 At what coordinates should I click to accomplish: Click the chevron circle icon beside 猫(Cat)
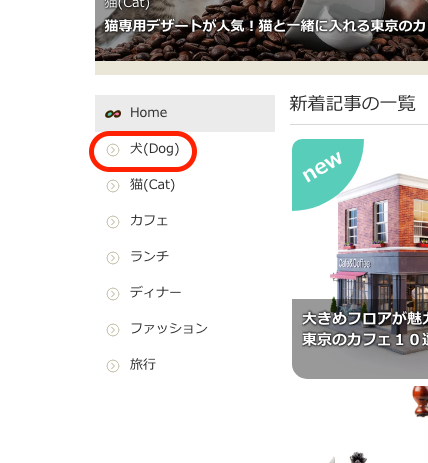[x=113, y=186]
